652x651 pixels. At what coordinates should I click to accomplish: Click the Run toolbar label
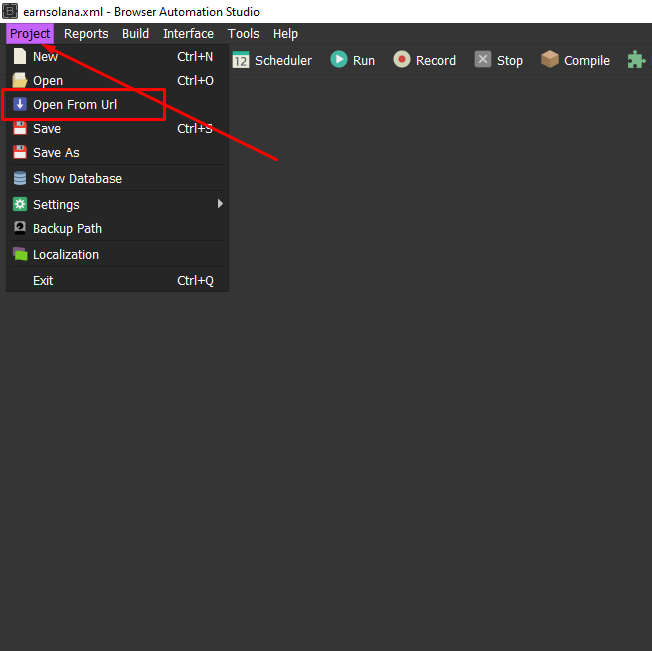click(x=364, y=61)
